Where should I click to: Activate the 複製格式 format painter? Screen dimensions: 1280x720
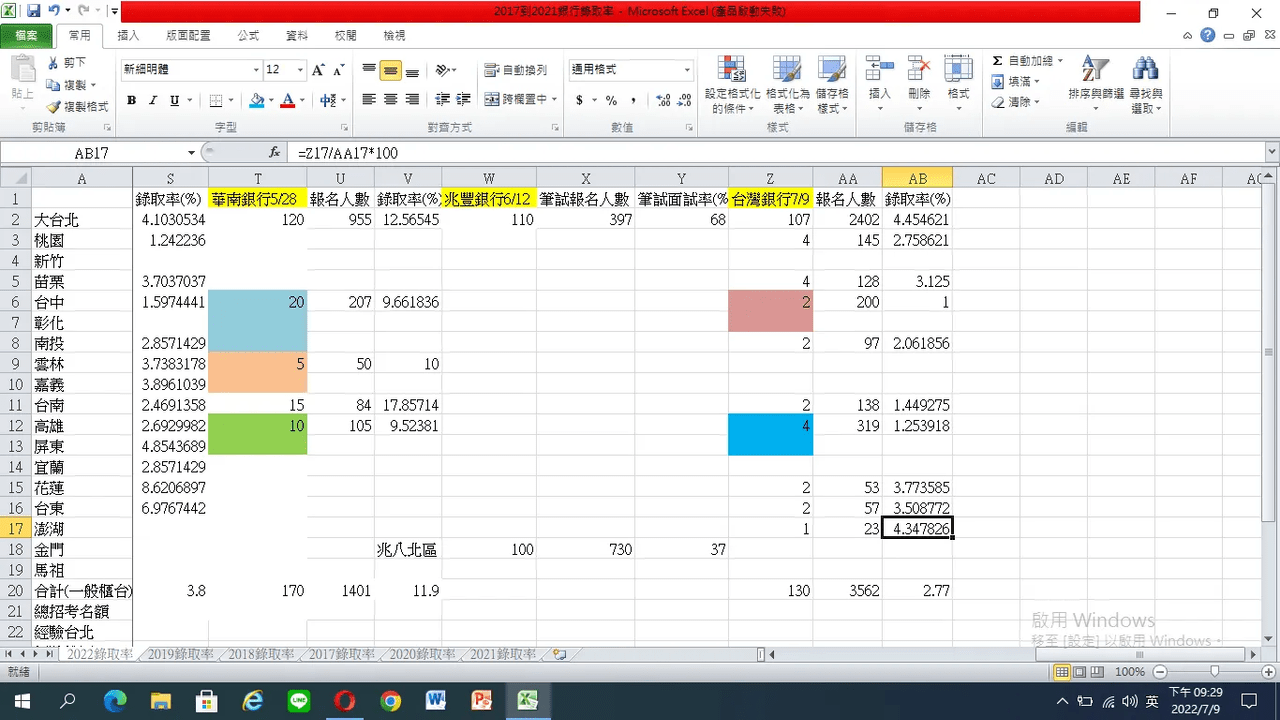(x=77, y=107)
